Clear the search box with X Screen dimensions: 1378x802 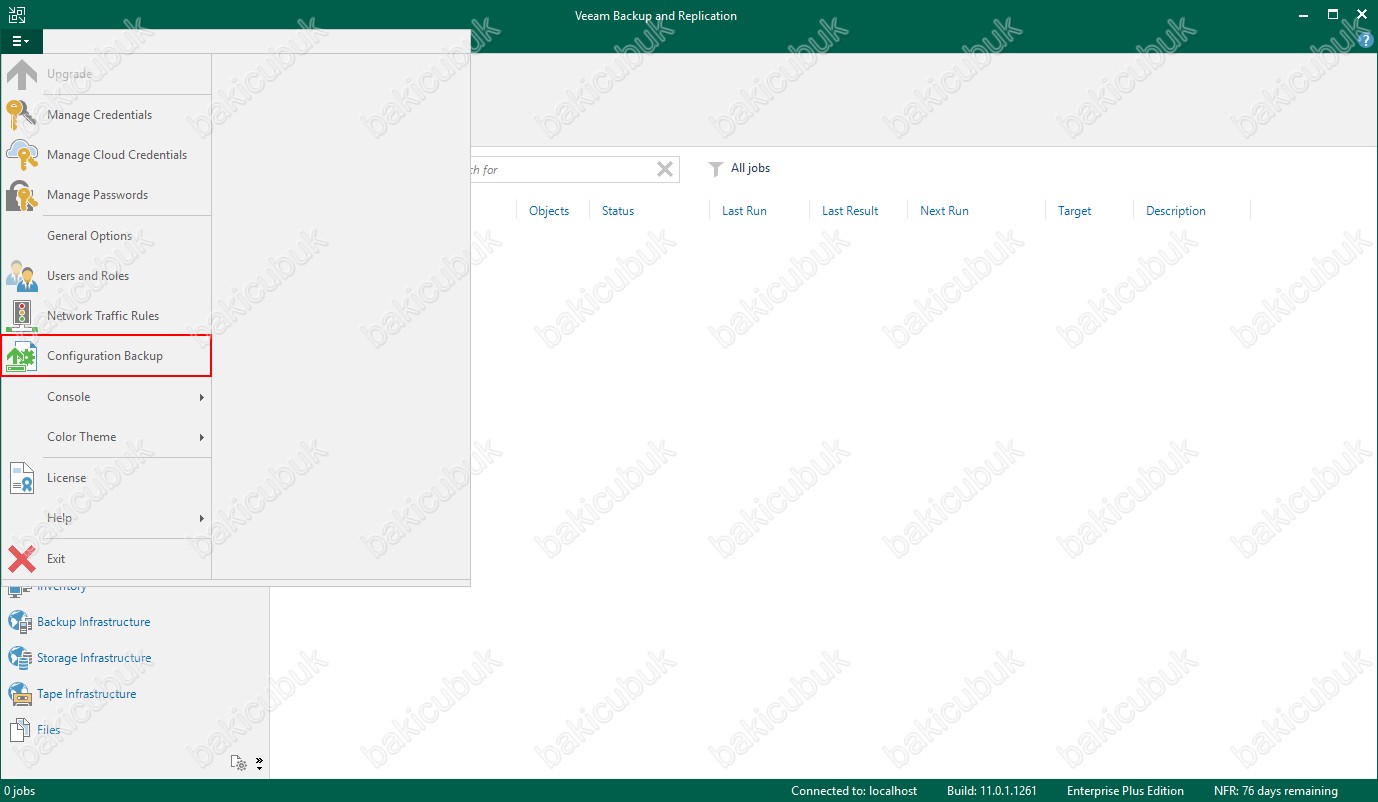664,169
